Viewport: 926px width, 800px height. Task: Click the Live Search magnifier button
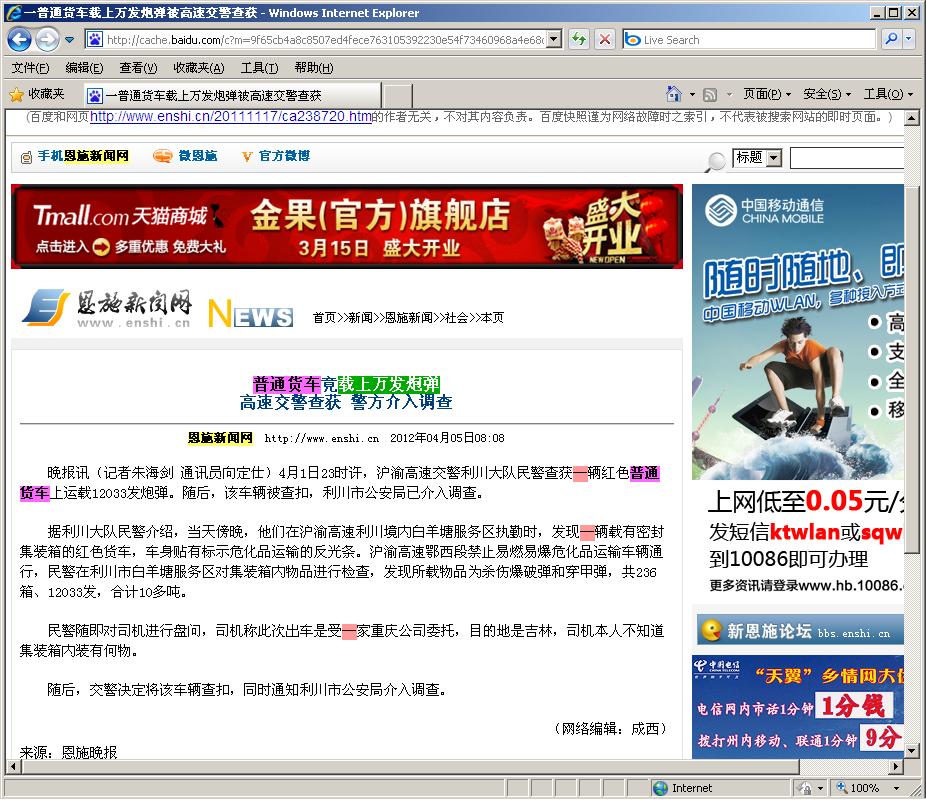tap(890, 40)
